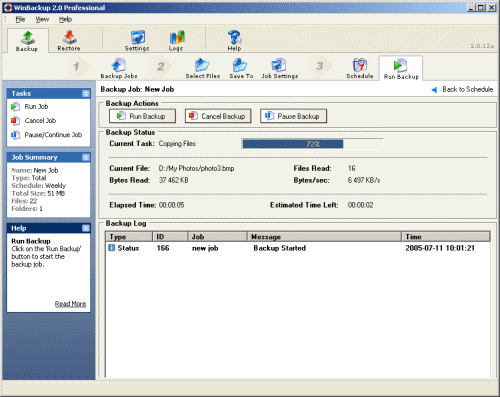
Task: Open the Schedule calendar step
Action: tap(360, 69)
